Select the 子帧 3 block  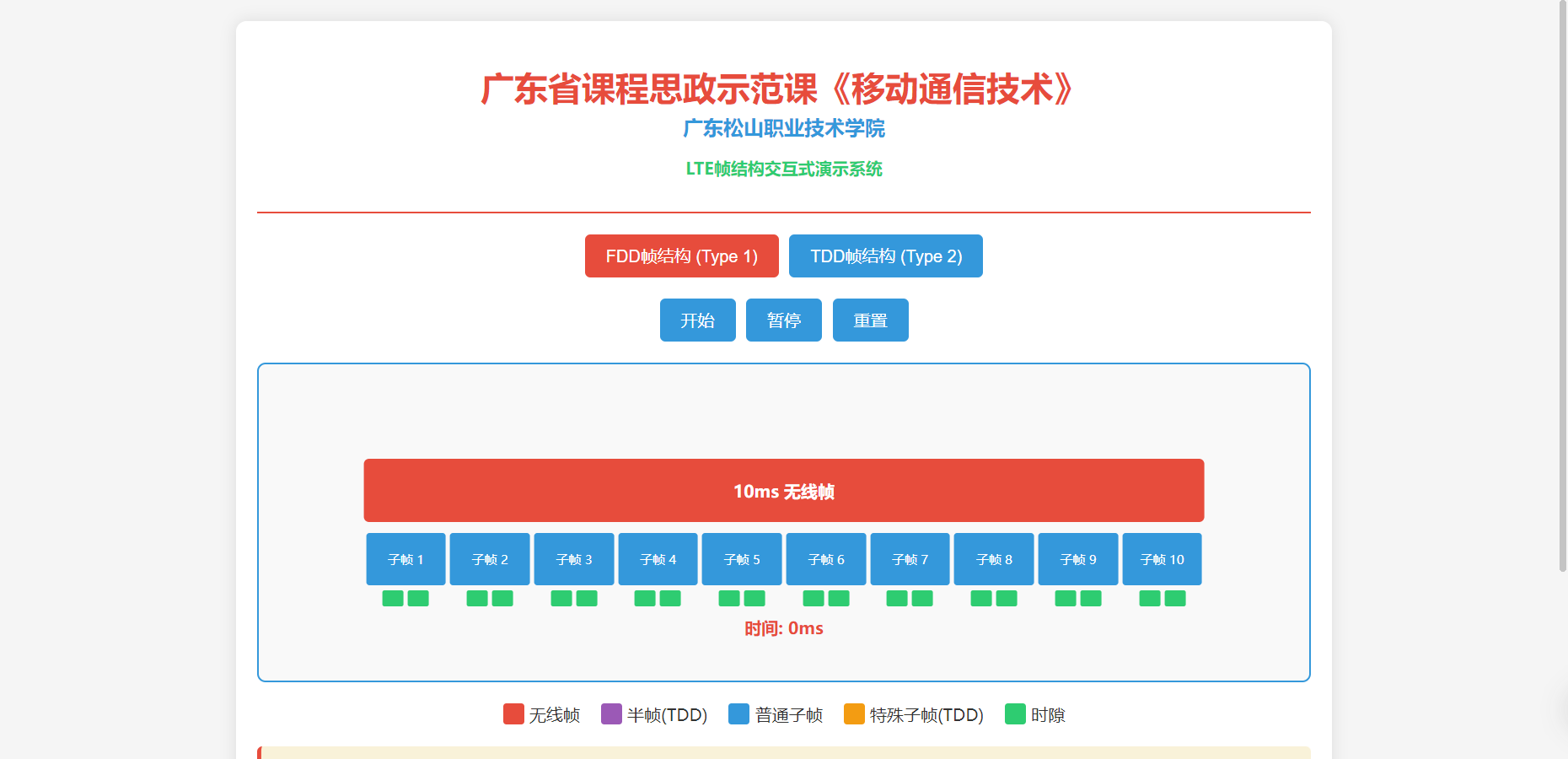pos(574,559)
